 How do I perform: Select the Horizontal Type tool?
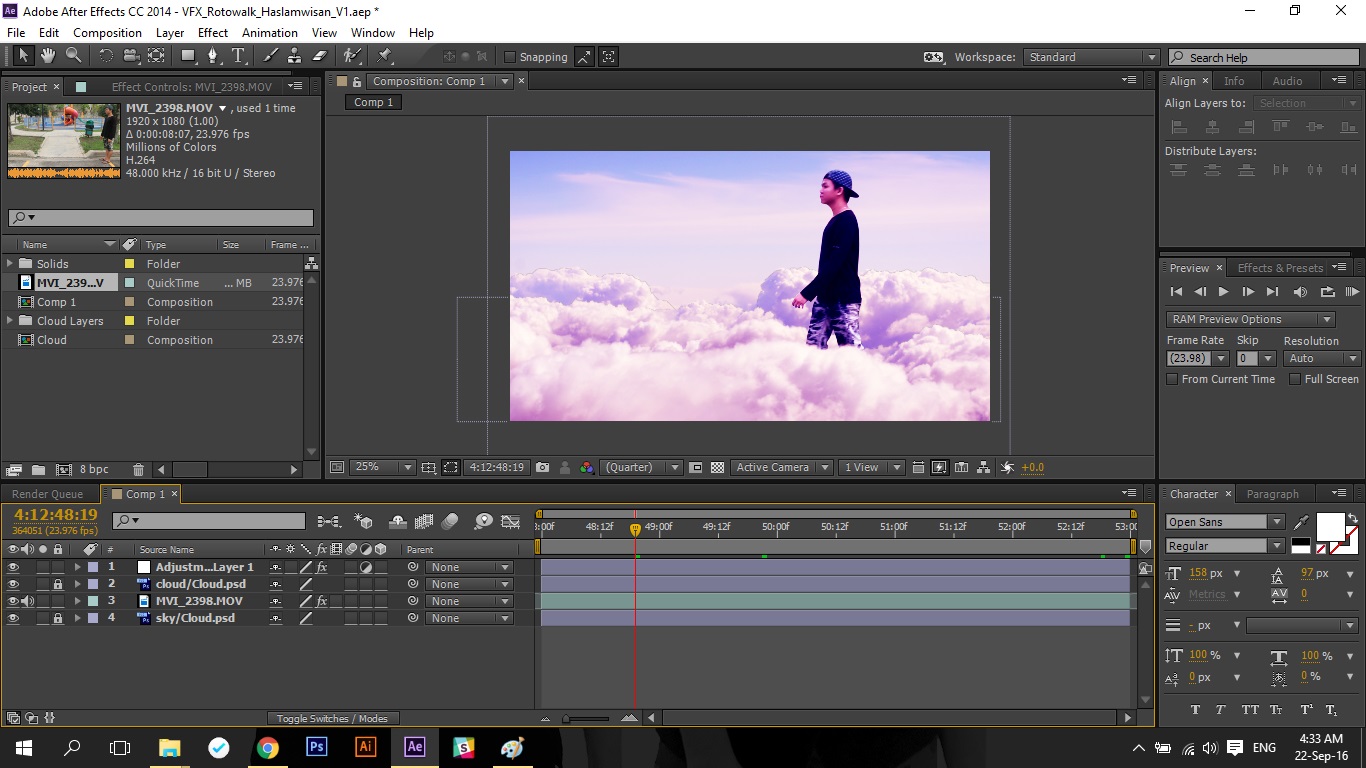click(238, 57)
